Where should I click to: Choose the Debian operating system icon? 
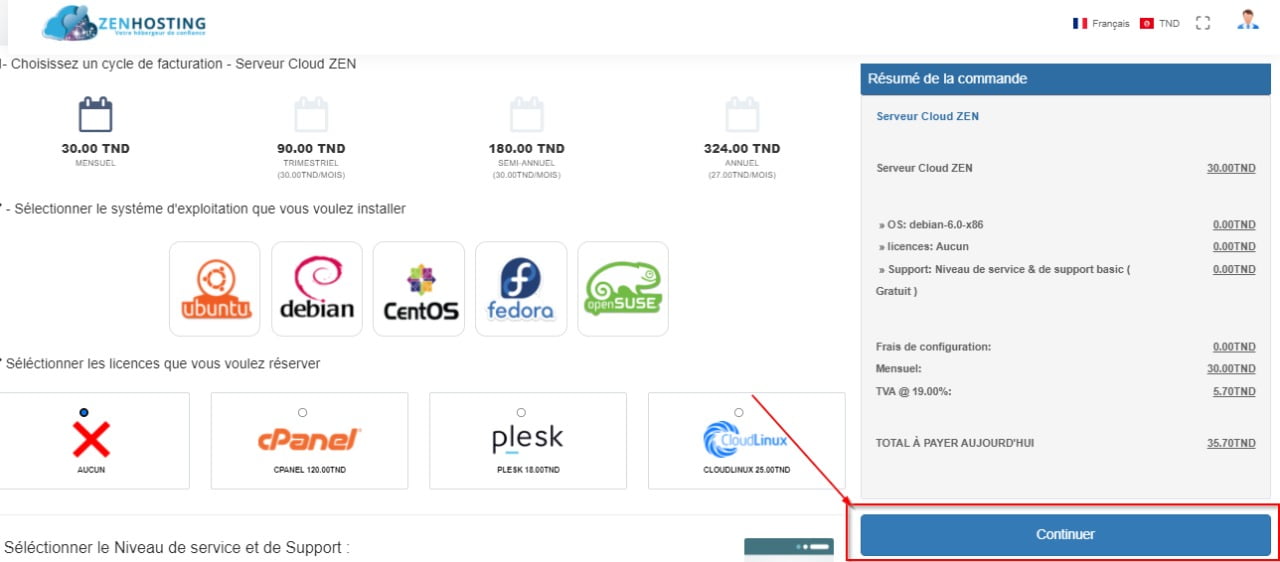317,289
